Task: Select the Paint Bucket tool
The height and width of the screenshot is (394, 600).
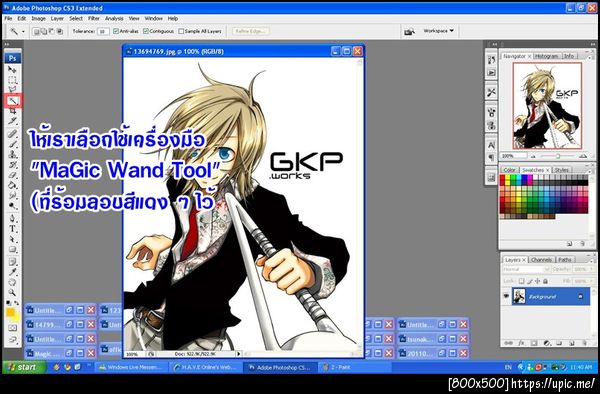Action: tap(12, 186)
